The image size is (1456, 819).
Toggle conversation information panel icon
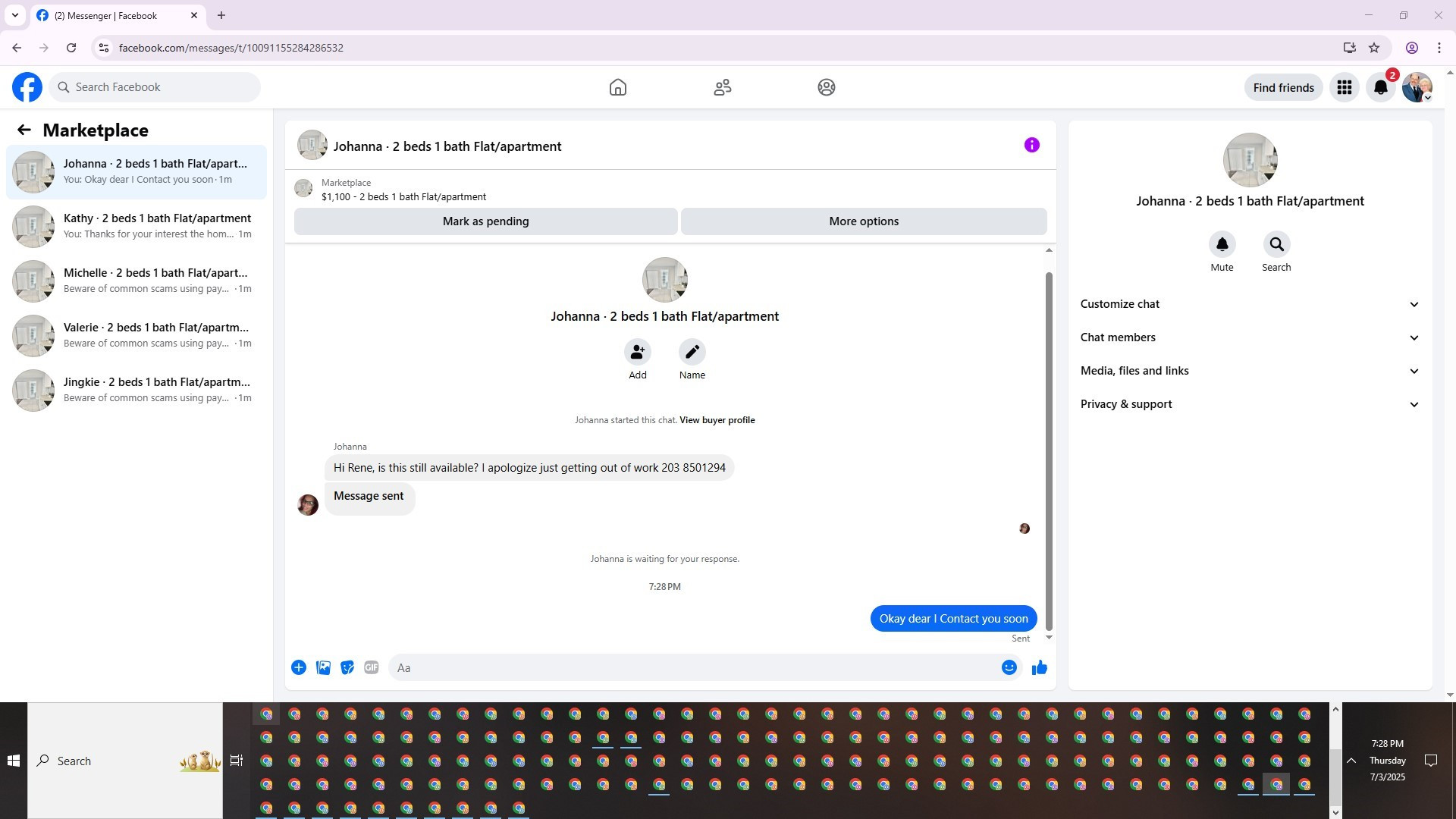point(1031,145)
